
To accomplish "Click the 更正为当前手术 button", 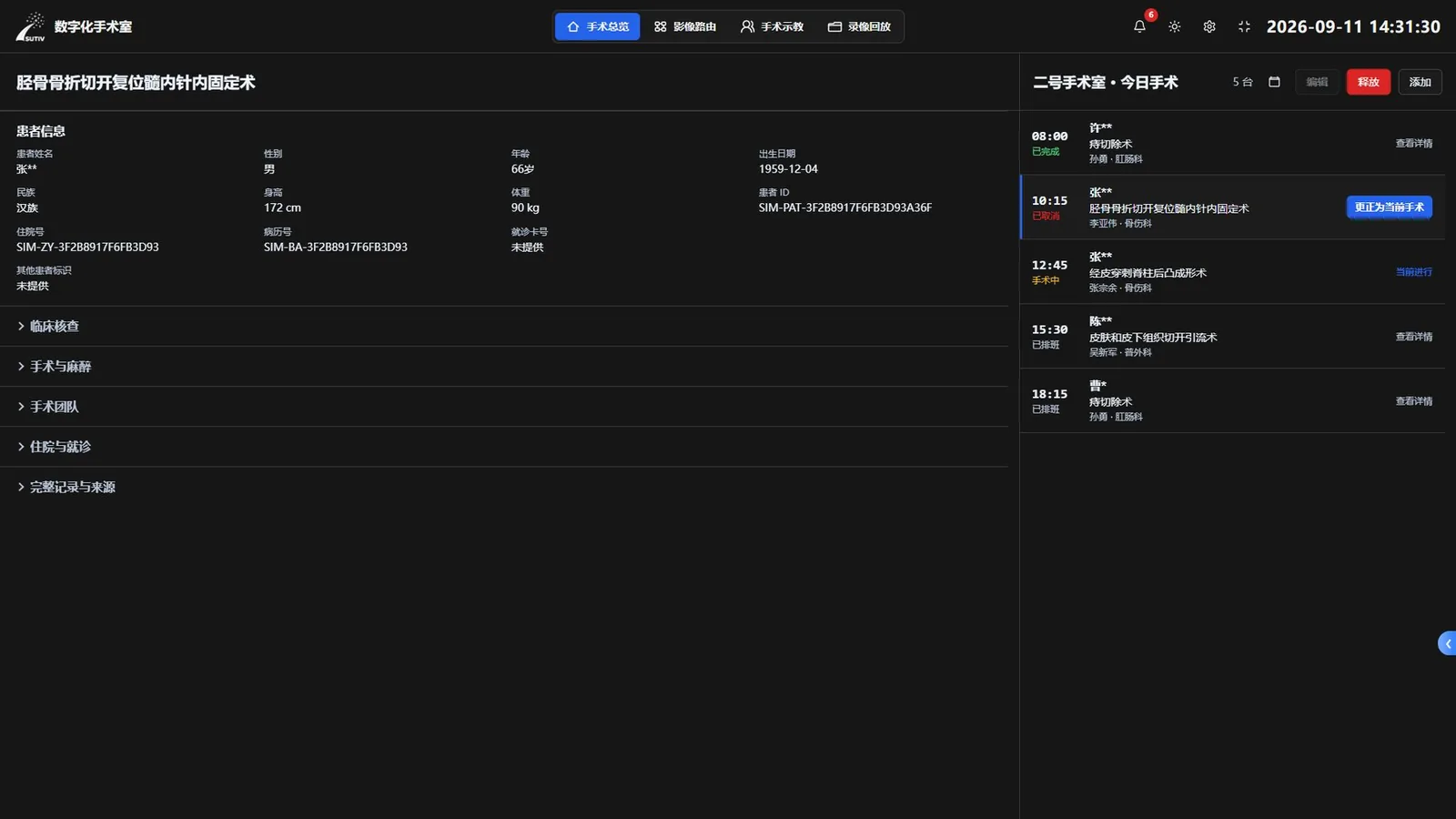I will click(1389, 207).
